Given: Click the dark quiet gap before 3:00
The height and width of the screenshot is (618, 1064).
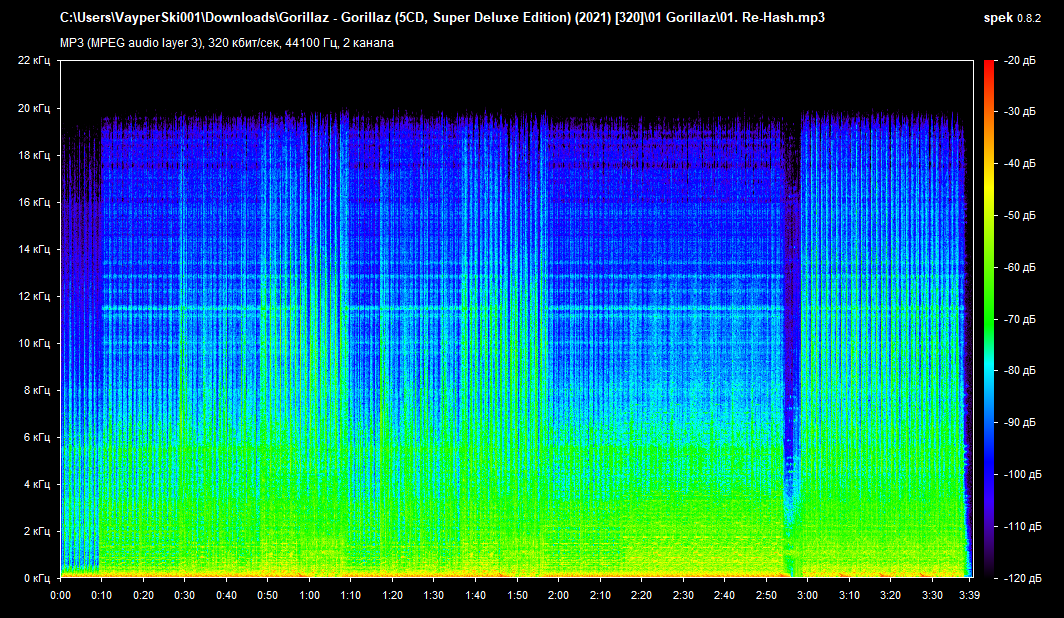Looking at the screenshot, I should tap(790, 300).
